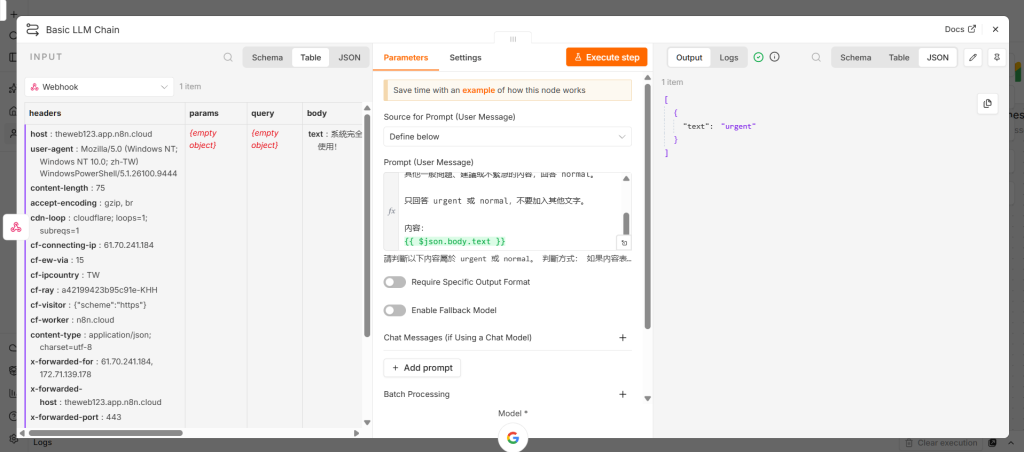Screen dimensions: 1024x452
Task: Click the Basic LLM Chain node icon
Action: click(32, 29)
